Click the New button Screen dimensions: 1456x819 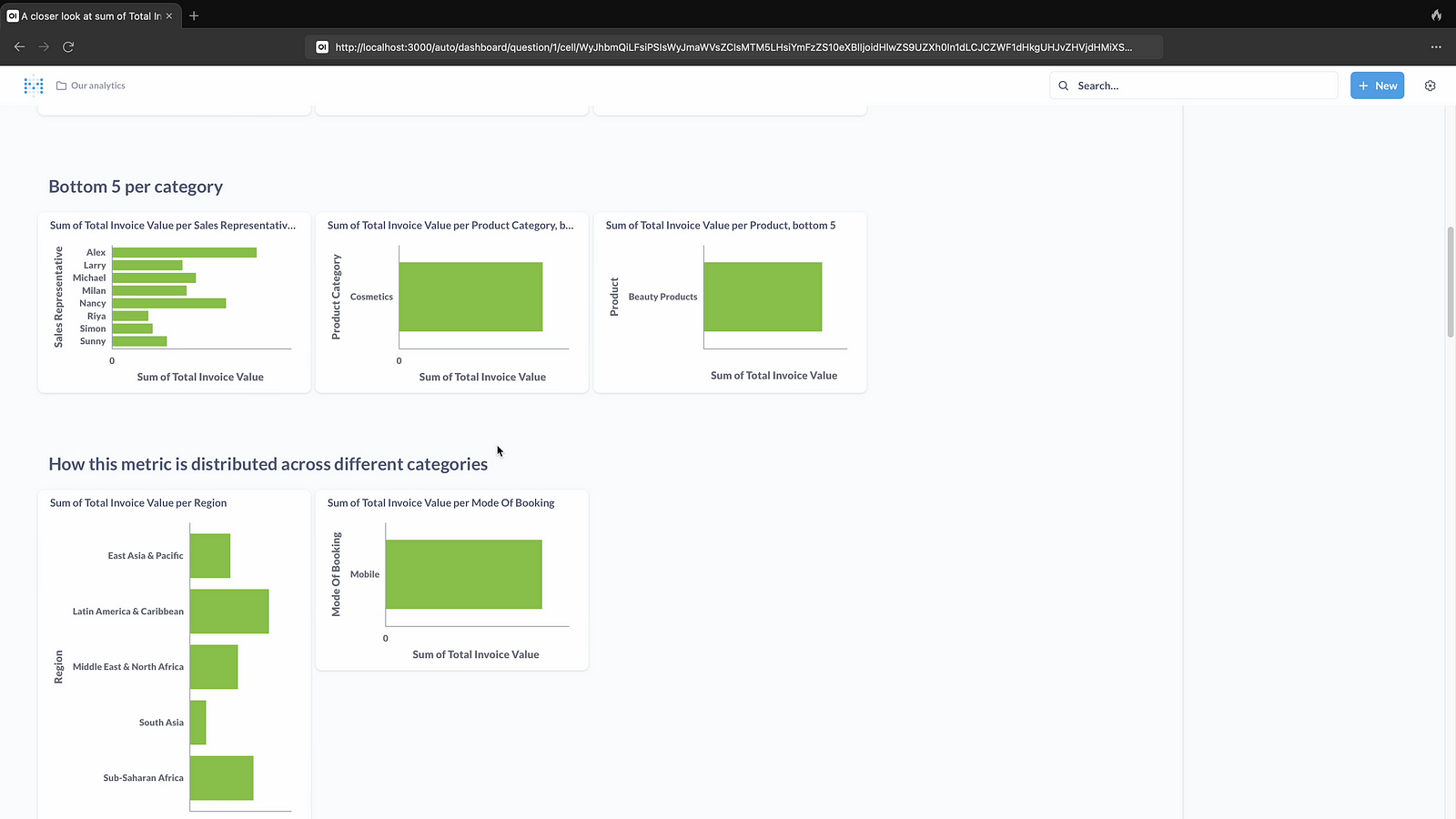[x=1377, y=86]
